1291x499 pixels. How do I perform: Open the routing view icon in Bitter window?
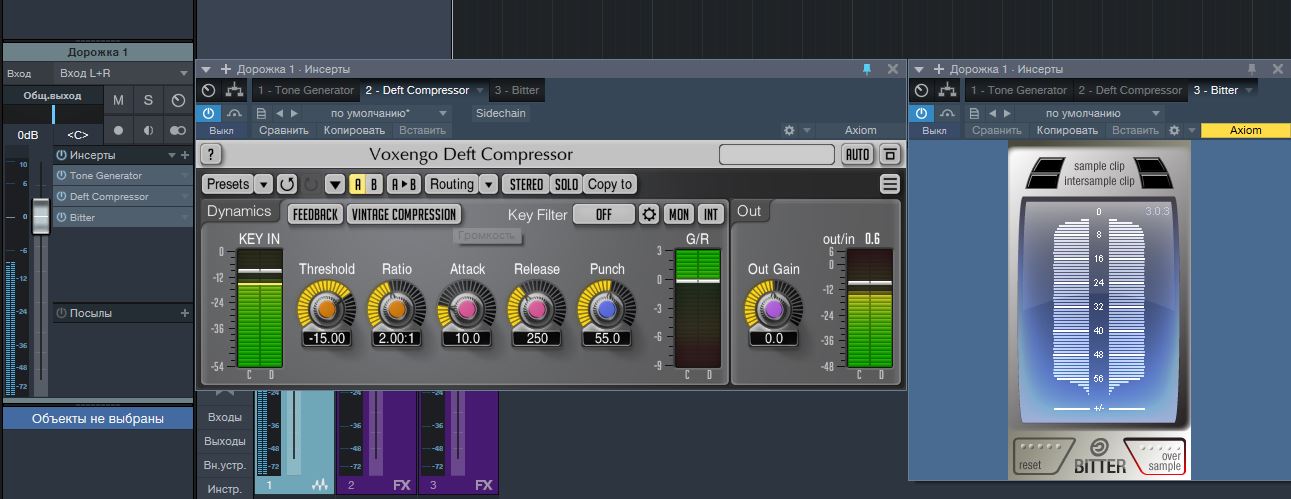pyautogui.click(x=949, y=90)
